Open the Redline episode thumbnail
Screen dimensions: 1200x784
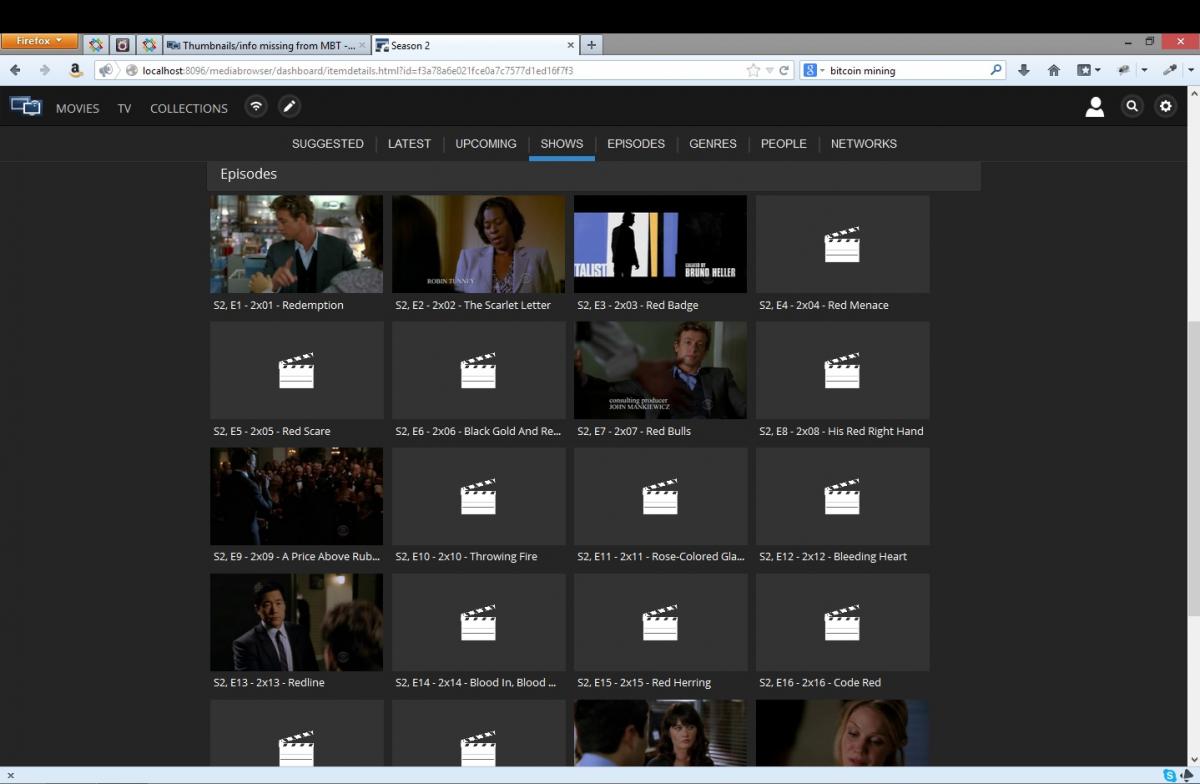(x=296, y=622)
